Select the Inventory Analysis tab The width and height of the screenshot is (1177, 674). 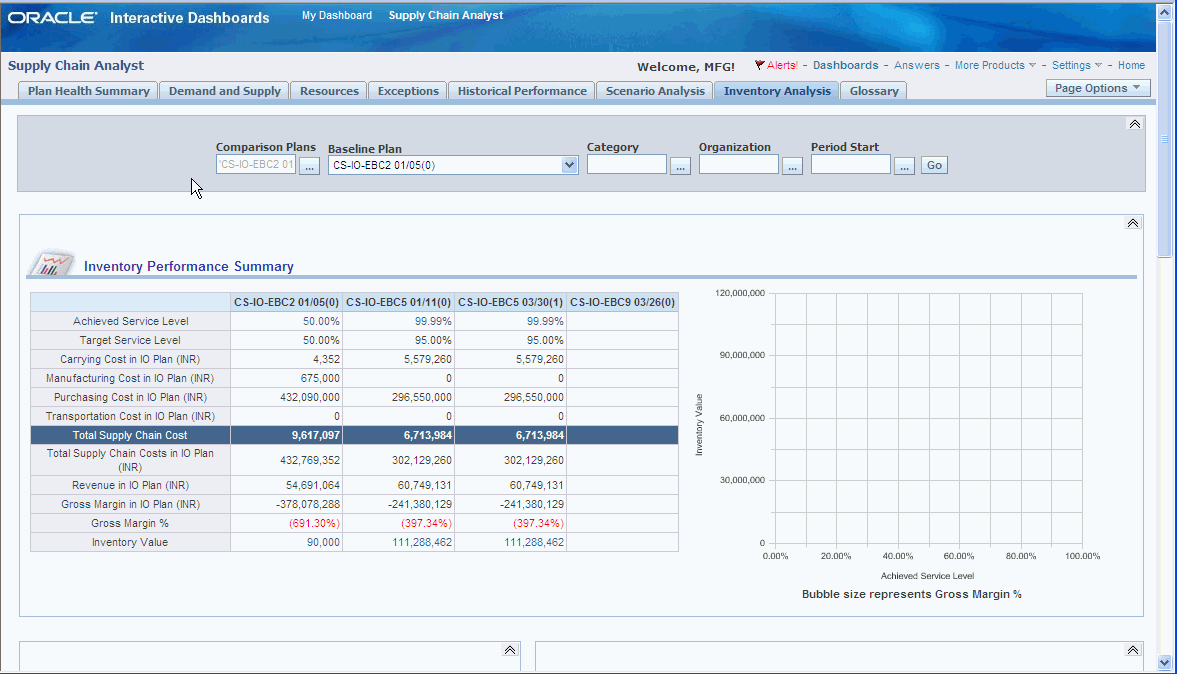coord(777,91)
